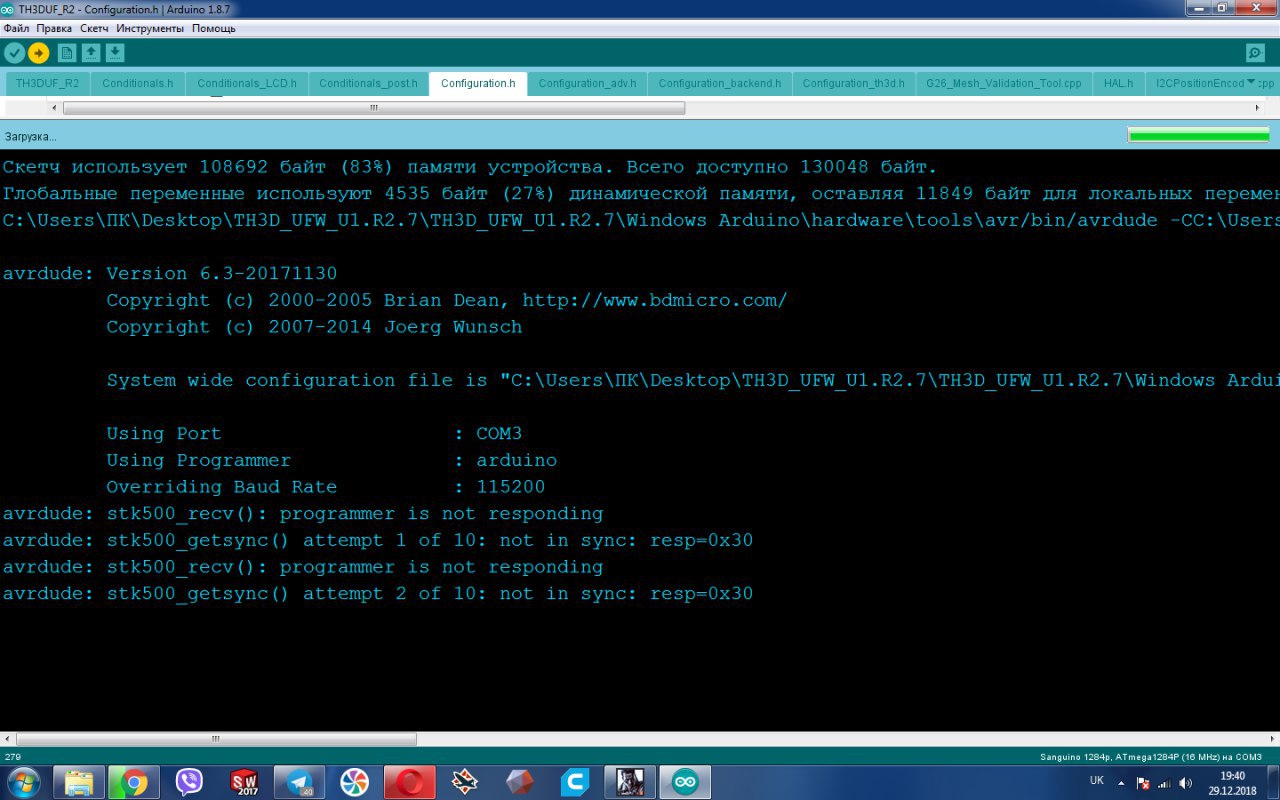Click the editor horizontal scrollbar thumb
The image size is (1280, 800).
[375, 108]
